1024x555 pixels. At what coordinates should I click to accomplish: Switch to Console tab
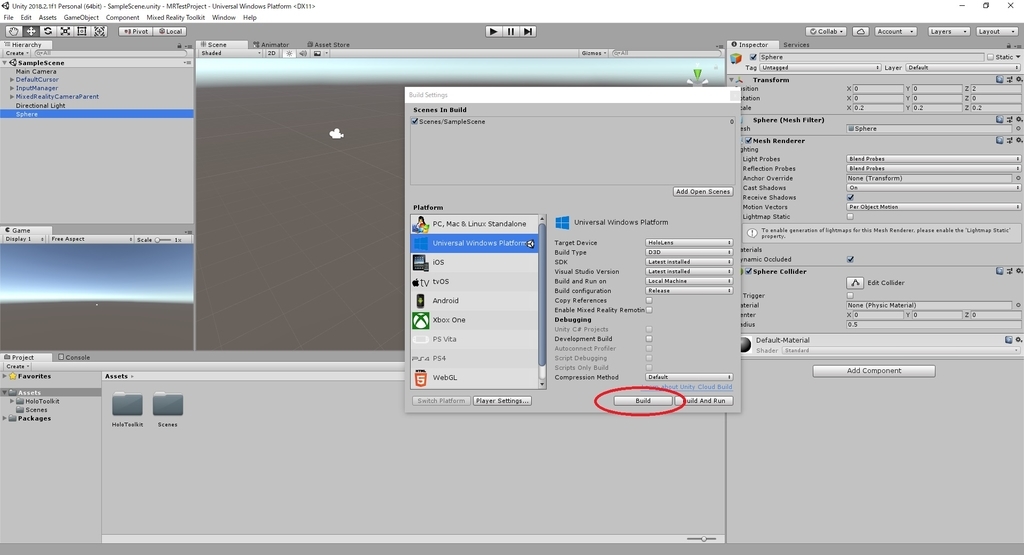tap(74, 357)
